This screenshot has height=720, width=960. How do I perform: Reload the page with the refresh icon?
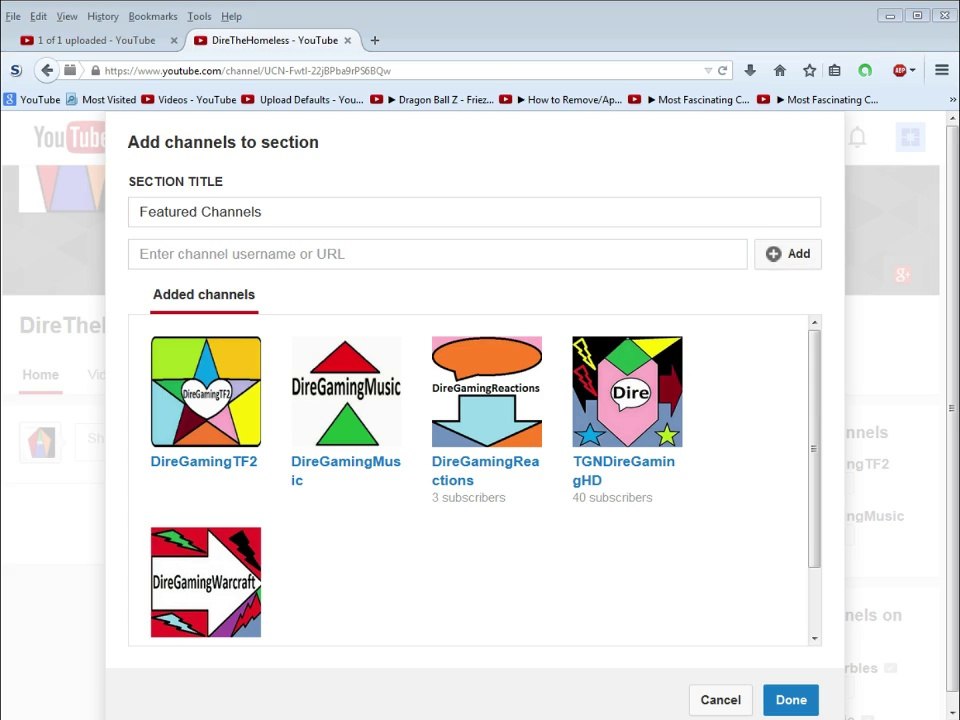coord(722,70)
